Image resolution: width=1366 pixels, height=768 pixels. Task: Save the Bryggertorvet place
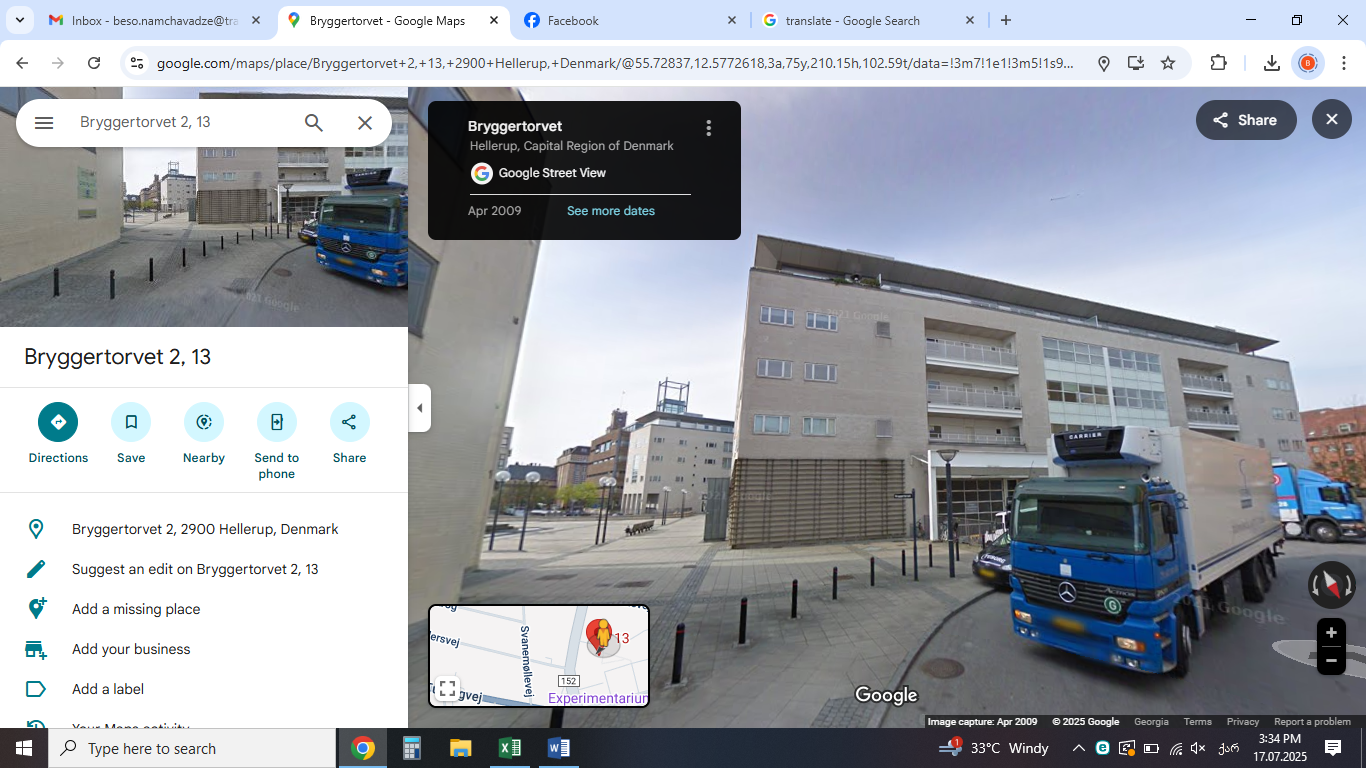point(131,422)
